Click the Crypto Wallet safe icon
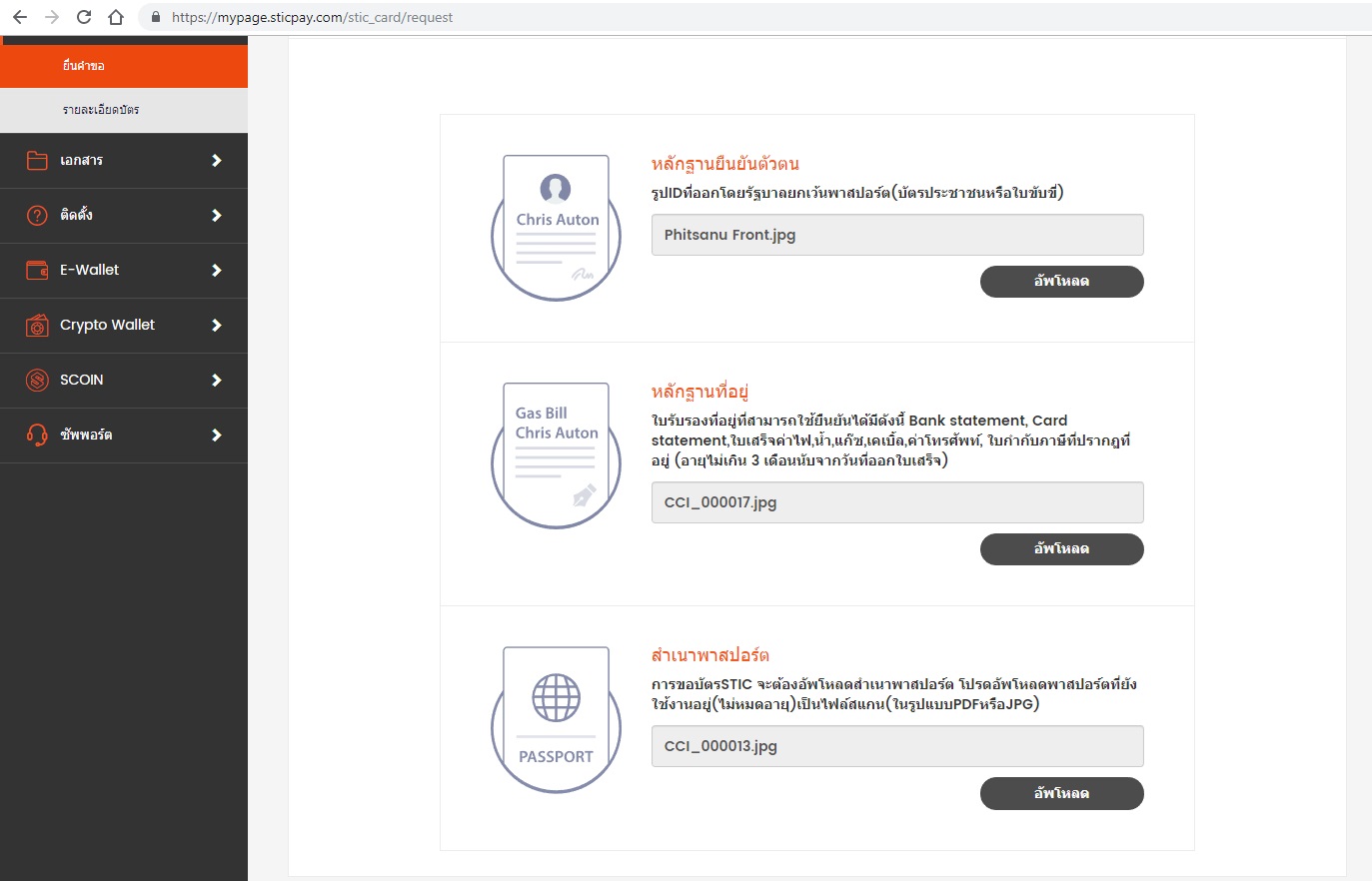The image size is (1372, 881). pos(37,325)
